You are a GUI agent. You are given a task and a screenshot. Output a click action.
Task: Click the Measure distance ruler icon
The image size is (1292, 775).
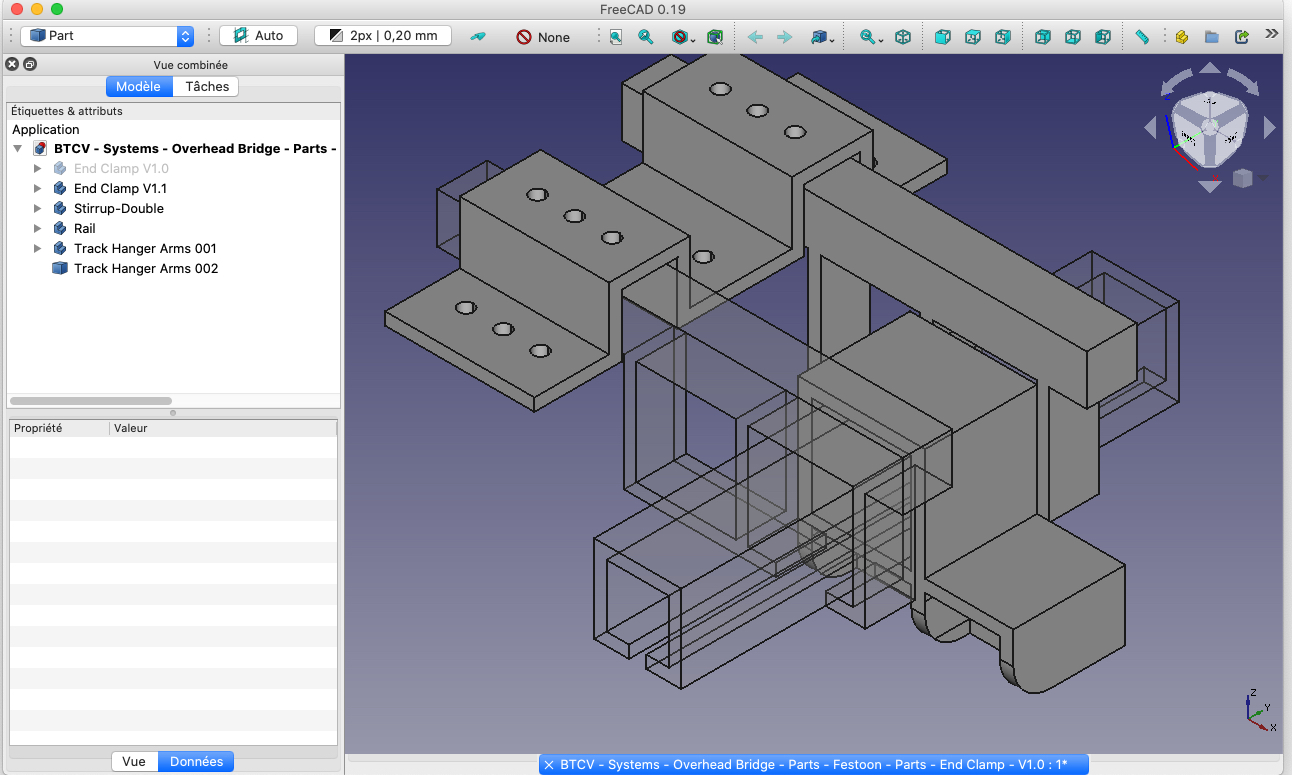(1142, 36)
